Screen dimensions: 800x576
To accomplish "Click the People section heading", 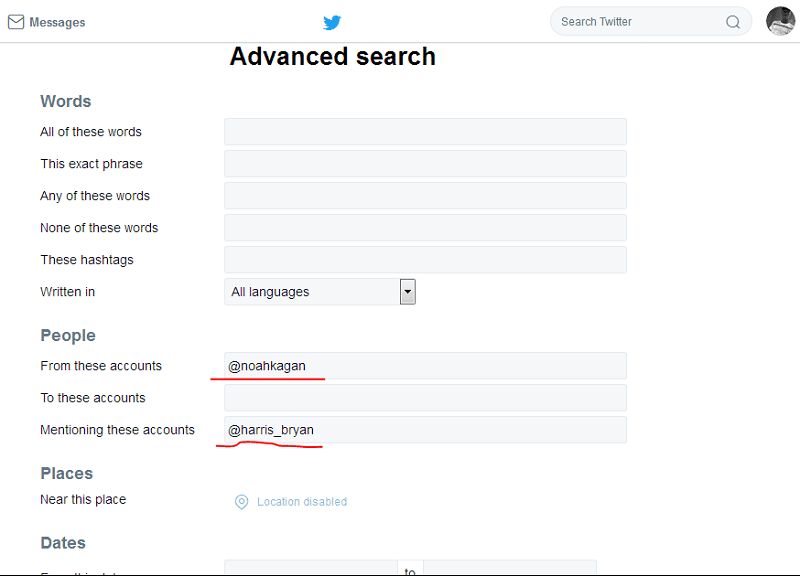I will coord(68,335).
